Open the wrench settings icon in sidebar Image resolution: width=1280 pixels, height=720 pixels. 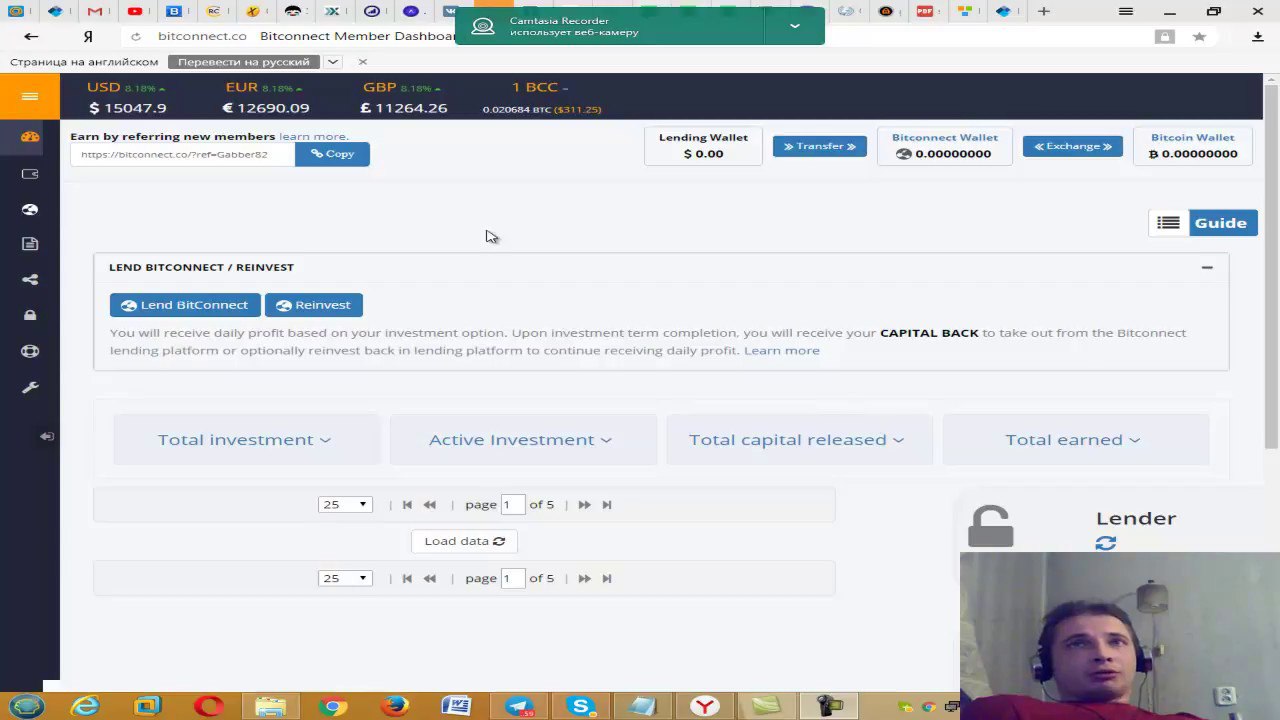tap(30, 387)
